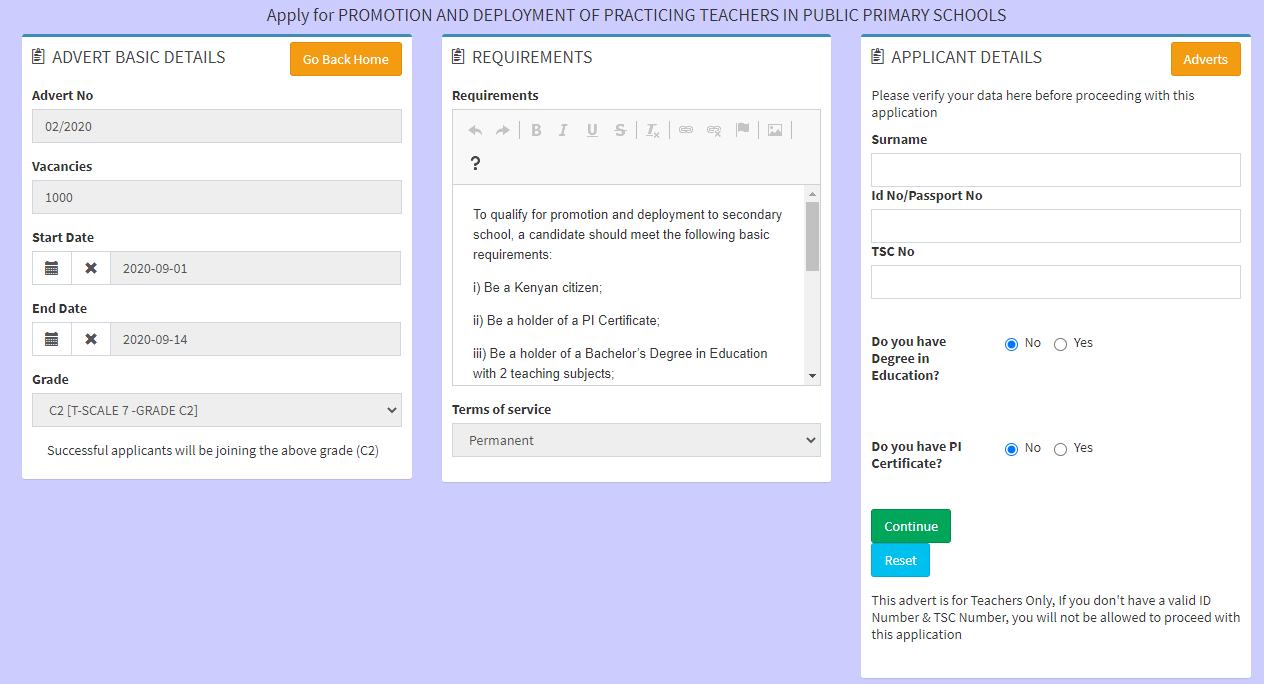This screenshot has width=1264, height=684.
Task: Open the Adverts button
Action: 1205,59
